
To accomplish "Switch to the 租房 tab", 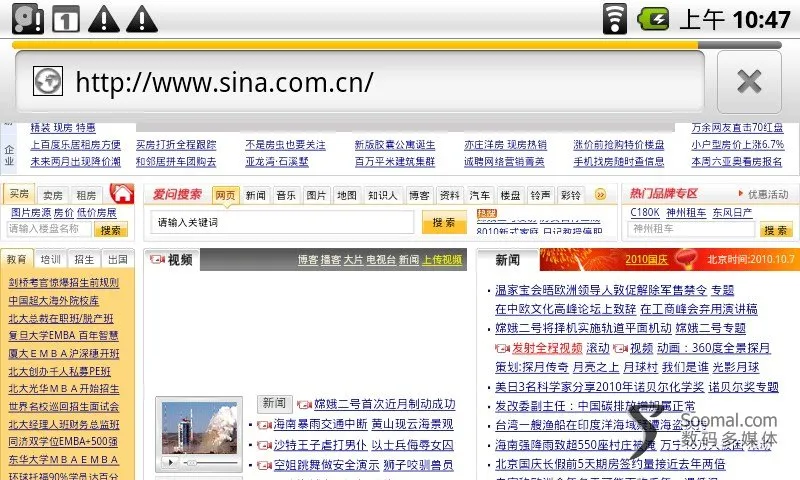I will pyautogui.click(x=86, y=195).
